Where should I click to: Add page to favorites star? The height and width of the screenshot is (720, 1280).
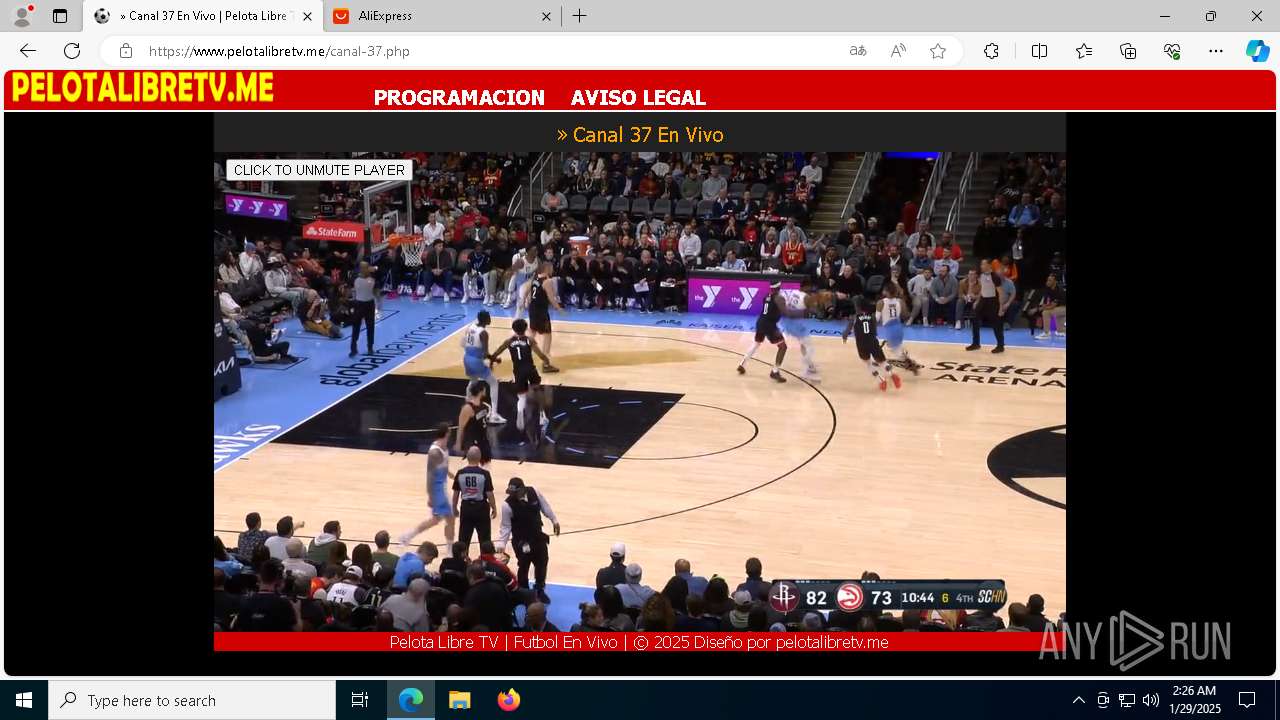[938, 51]
